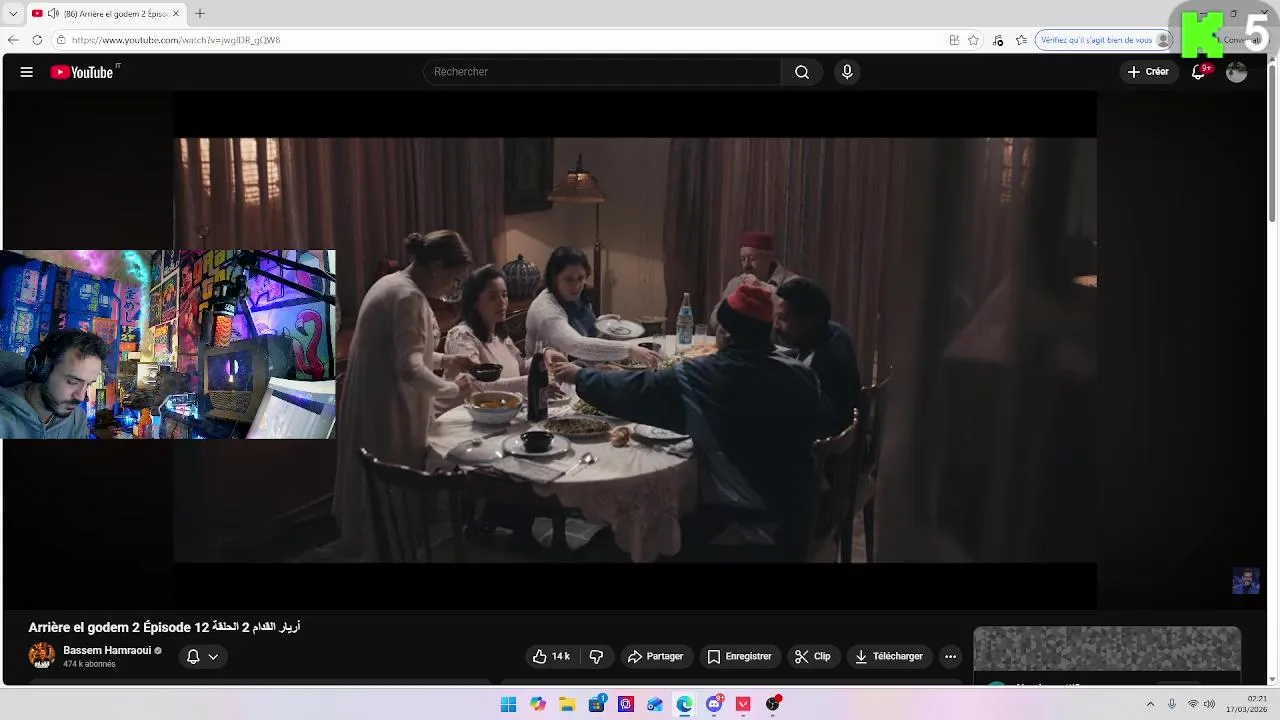Open File Explorer from the taskbar
The height and width of the screenshot is (720, 1280).
567,704
